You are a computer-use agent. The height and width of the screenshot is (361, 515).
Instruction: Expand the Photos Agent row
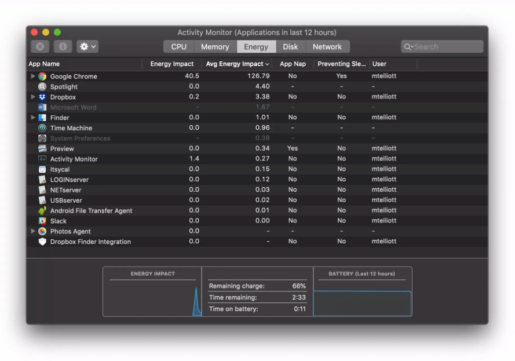pyautogui.click(x=33, y=231)
